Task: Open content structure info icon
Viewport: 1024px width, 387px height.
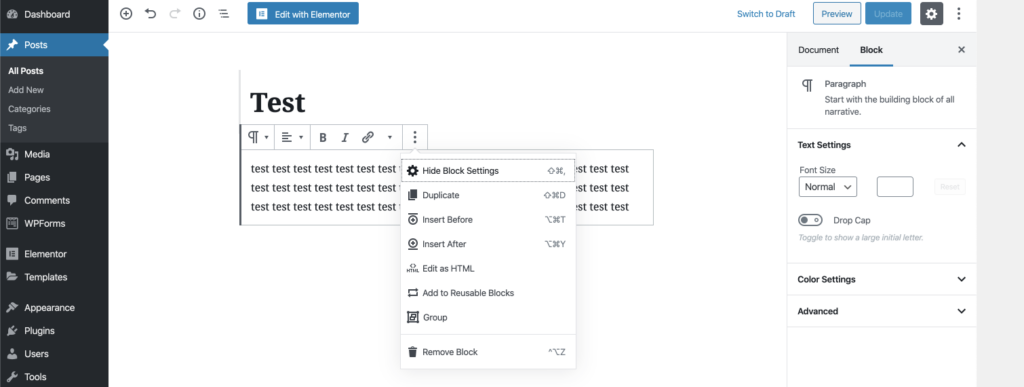Action: pos(199,13)
